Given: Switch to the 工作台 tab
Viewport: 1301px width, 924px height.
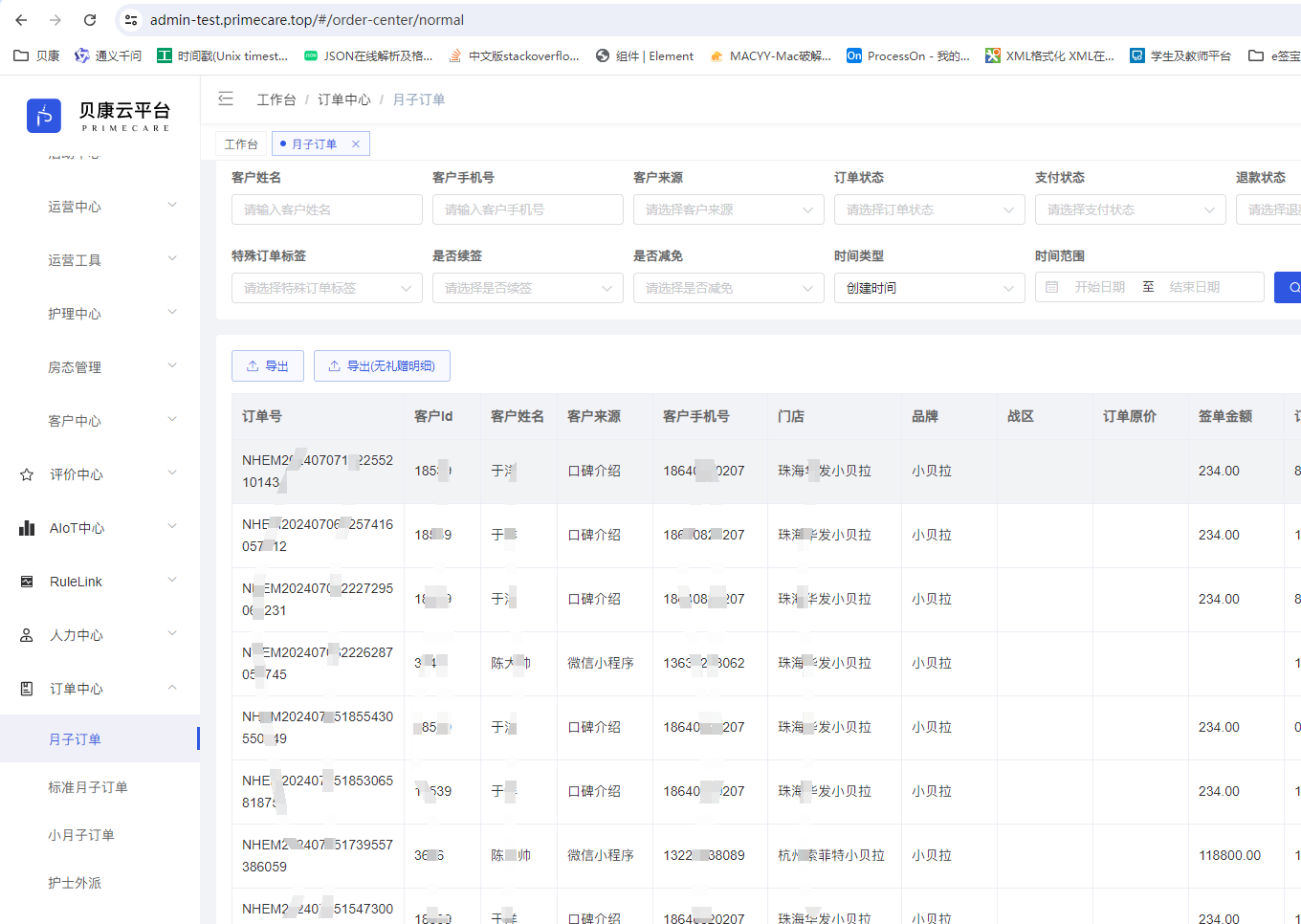Looking at the screenshot, I should pos(241,143).
